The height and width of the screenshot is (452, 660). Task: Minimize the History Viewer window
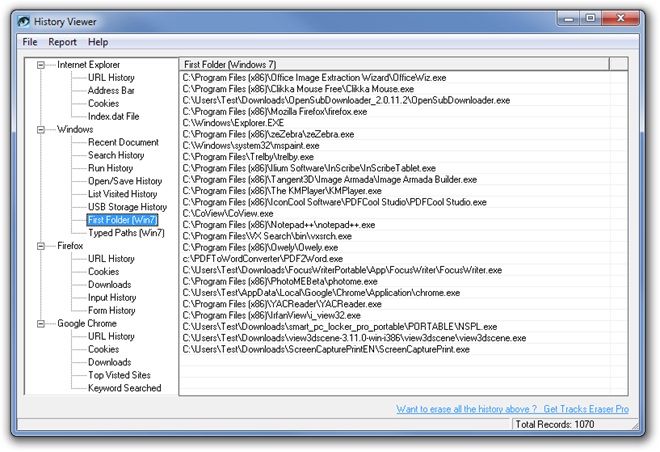pyautogui.click(x=569, y=18)
